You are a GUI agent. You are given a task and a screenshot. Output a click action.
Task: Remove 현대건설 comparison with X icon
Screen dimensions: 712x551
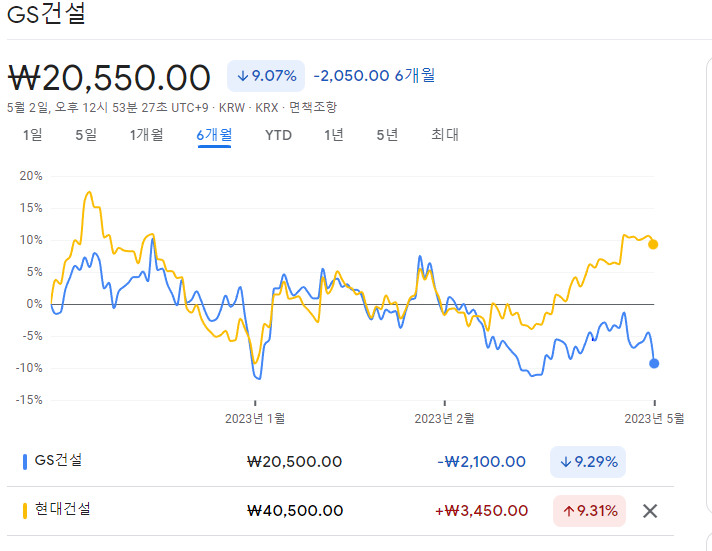coord(650,511)
